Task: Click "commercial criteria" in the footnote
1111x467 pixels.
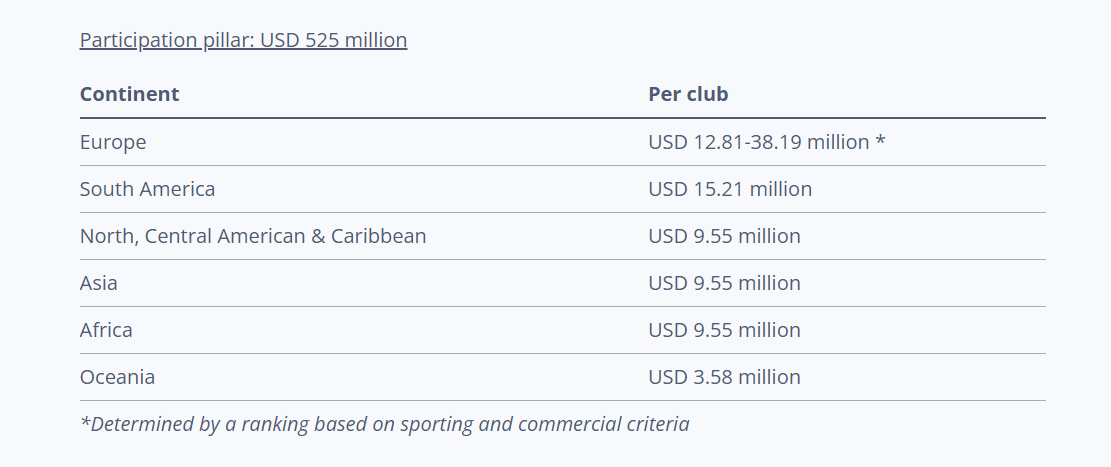Action: (603, 424)
